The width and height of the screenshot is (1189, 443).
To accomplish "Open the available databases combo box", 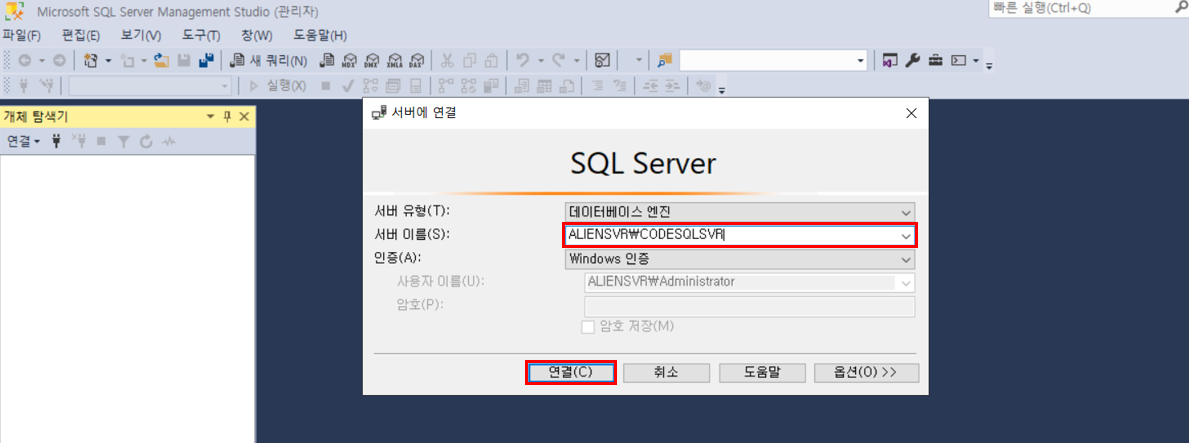I will (151, 86).
